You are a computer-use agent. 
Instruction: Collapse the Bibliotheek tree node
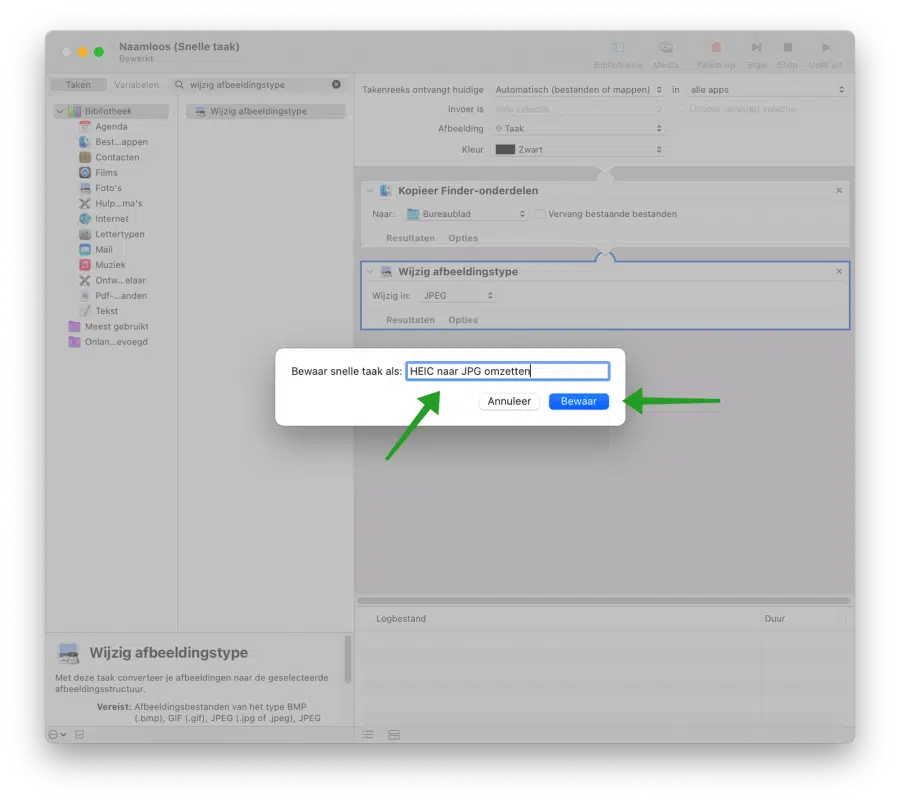click(x=60, y=111)
